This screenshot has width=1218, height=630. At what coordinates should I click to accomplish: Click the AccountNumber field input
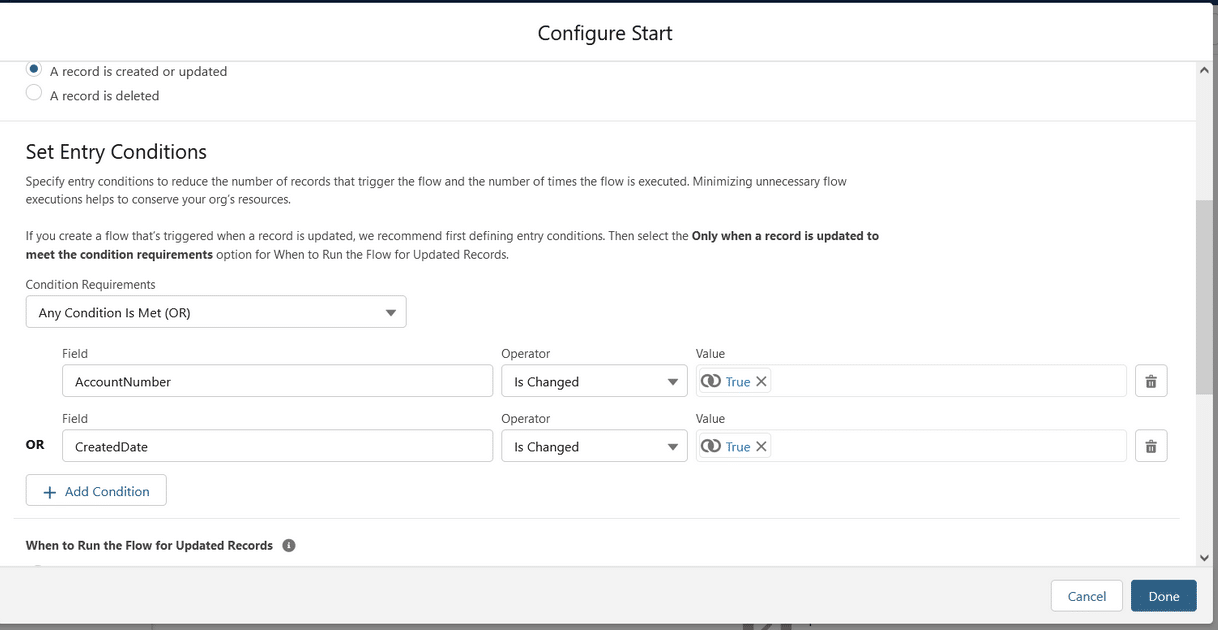coord(277,381)
